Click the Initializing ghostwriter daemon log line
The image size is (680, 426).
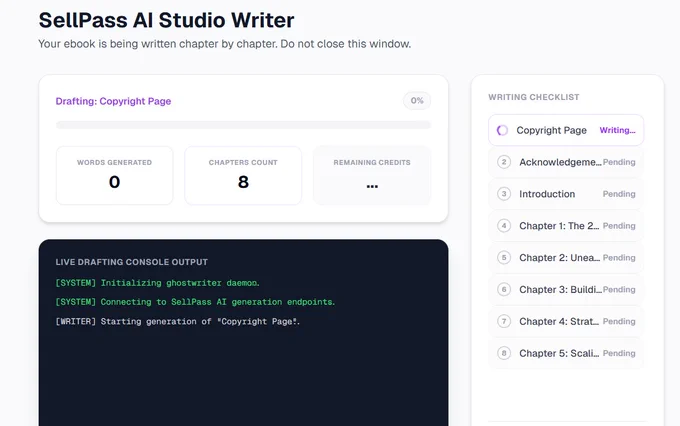click(157, 283)
